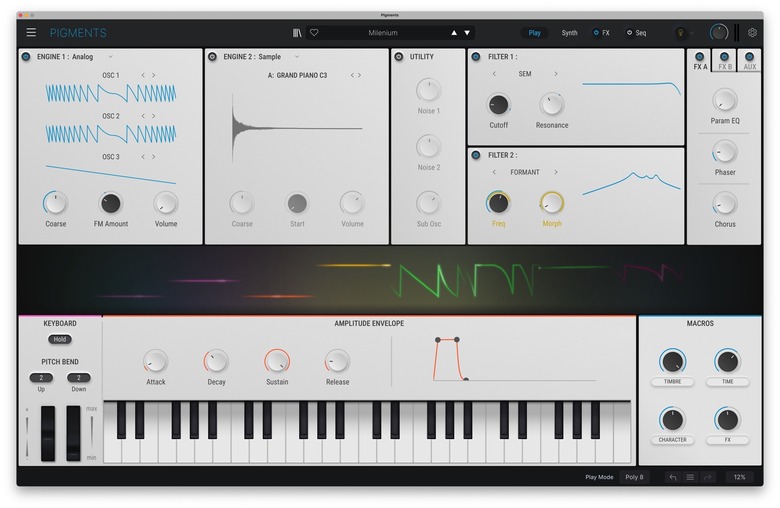Click the sound design tips lightbulb
The width and height of the screenshot is (780, 508).
tap(681, 33)
